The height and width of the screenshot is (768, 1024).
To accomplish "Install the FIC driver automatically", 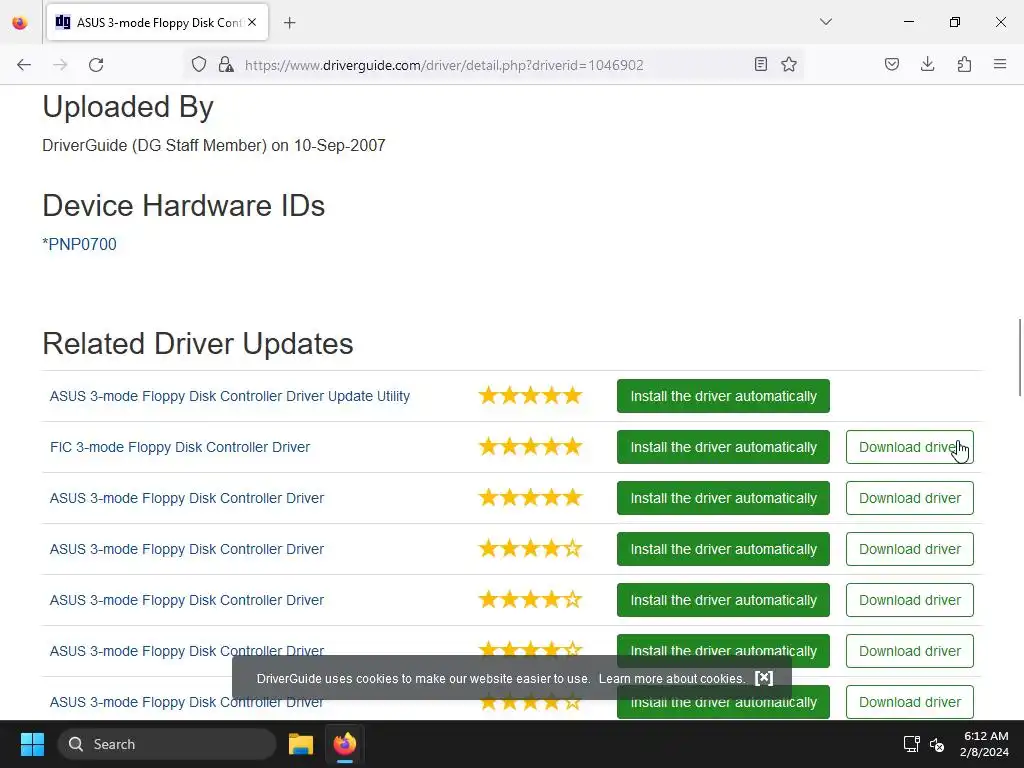I will click(723, 447).
